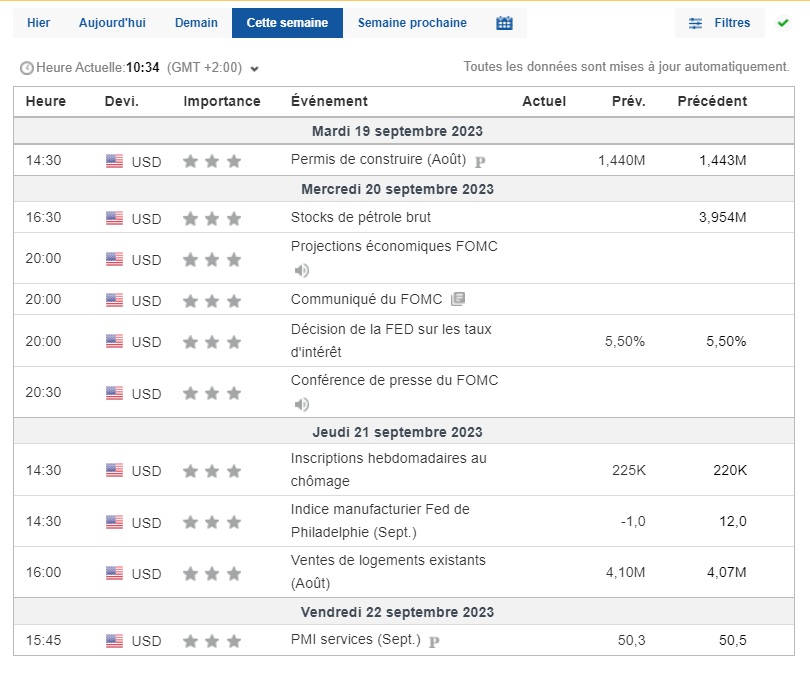This screenshot has width=810, height=673.
Task: Click the US flag for Stocks de pétrole brut
Action: tap(115, 217)
